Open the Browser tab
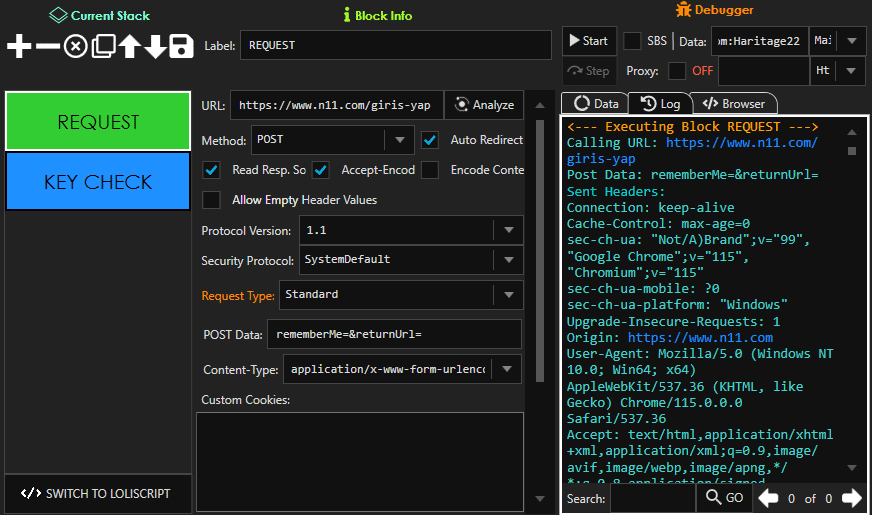This screenshot has height=515, width=872. 733,103
